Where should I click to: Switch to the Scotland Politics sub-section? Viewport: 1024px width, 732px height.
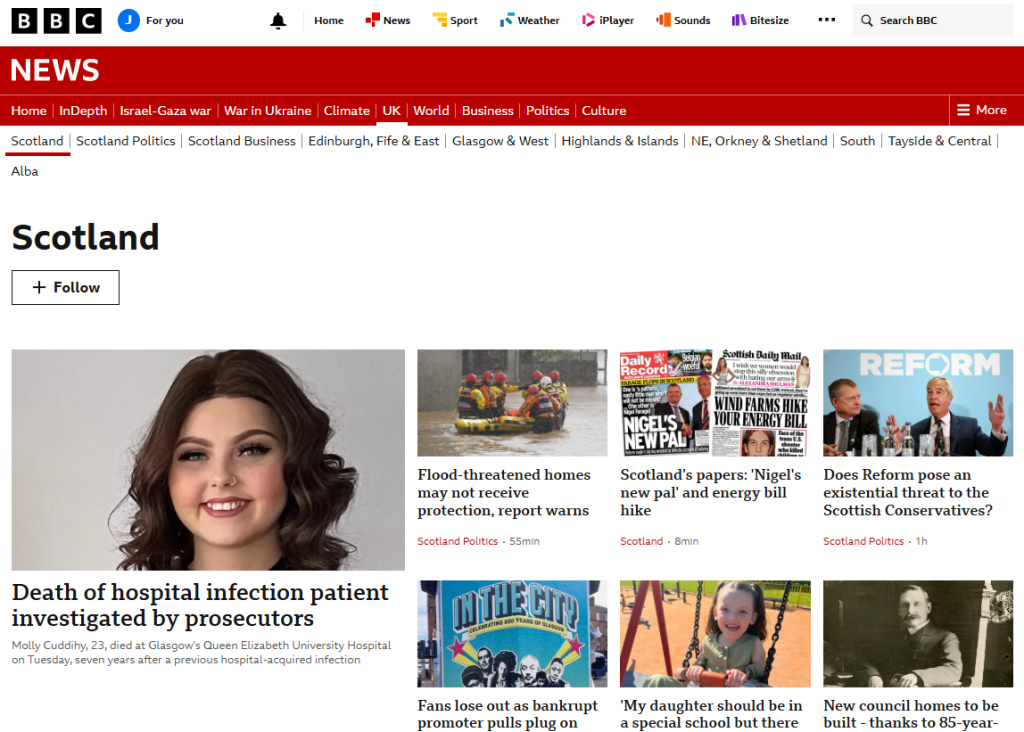pyautogui.click(x=125, y=141)
